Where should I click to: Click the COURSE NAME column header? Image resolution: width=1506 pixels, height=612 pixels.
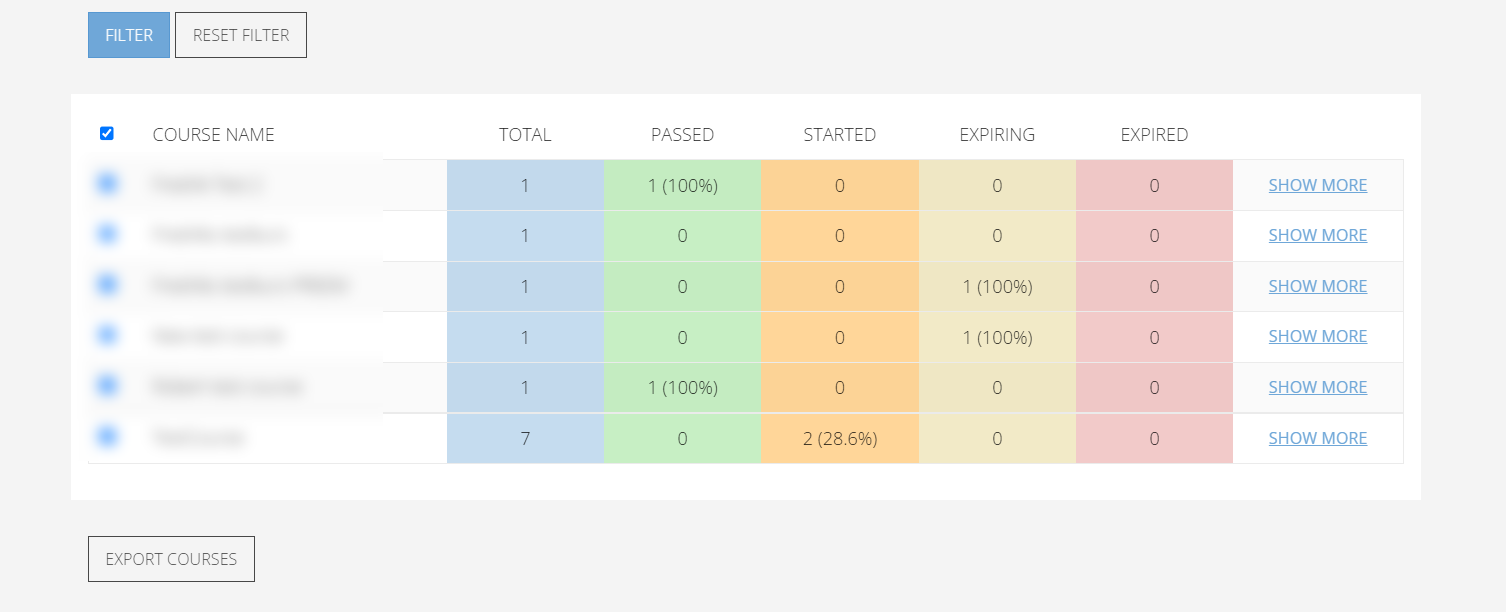point(213,135)
